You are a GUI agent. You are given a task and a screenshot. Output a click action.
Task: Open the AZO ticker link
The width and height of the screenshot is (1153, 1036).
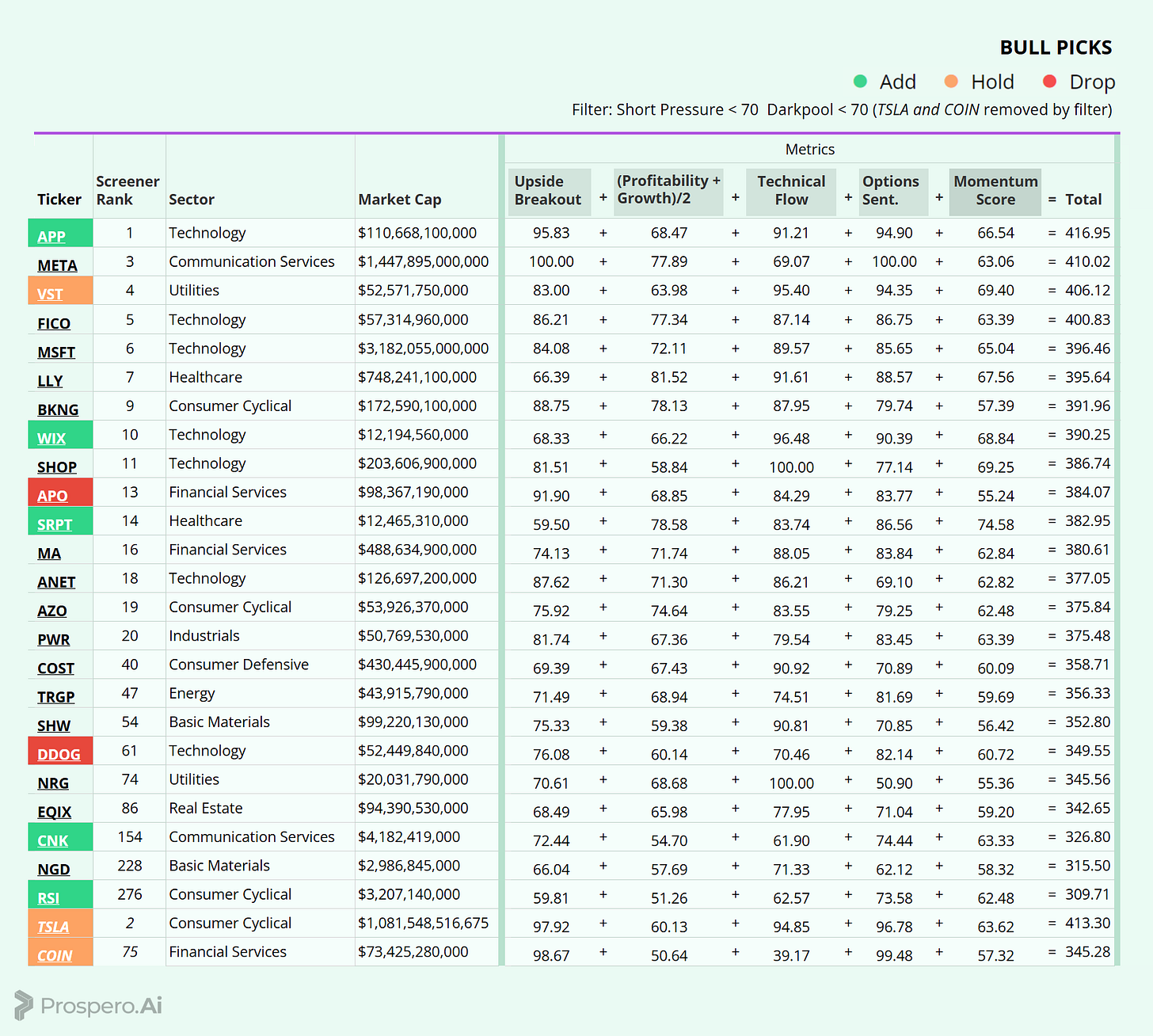point(52,611)
